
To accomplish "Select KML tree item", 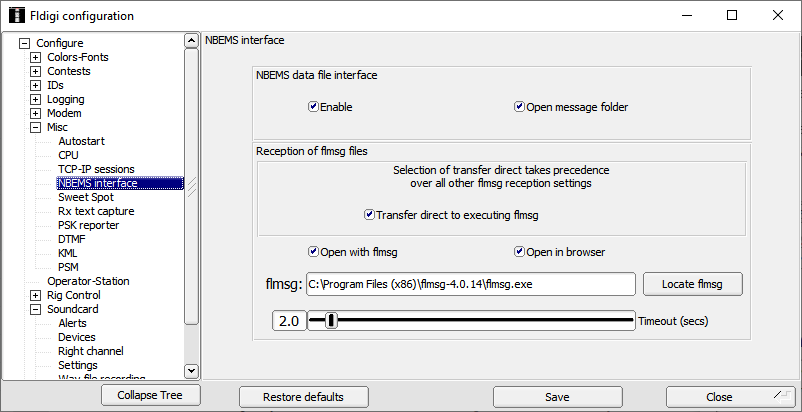I will pyautogui.click(x=68, y=253).
